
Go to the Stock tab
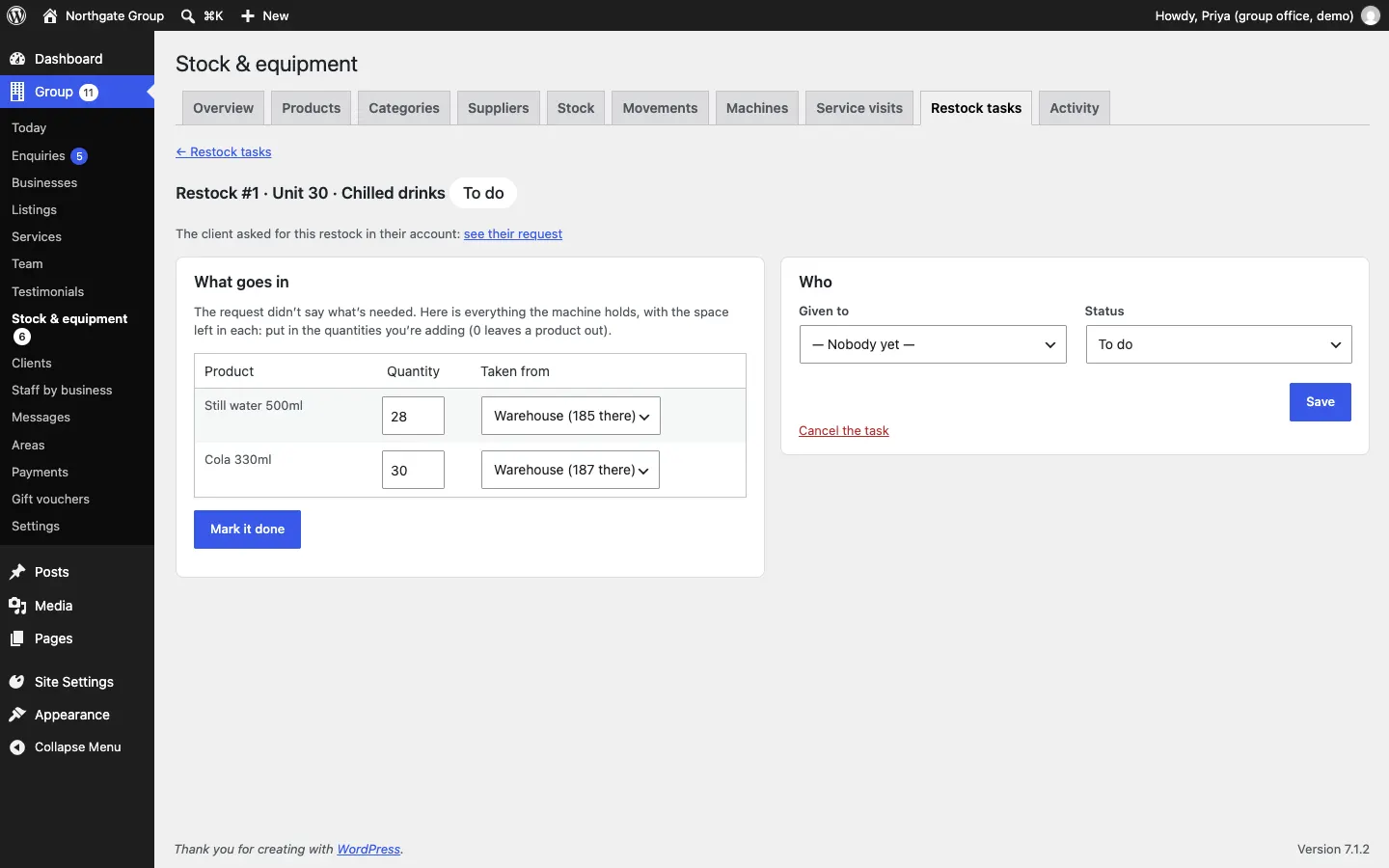576,108
